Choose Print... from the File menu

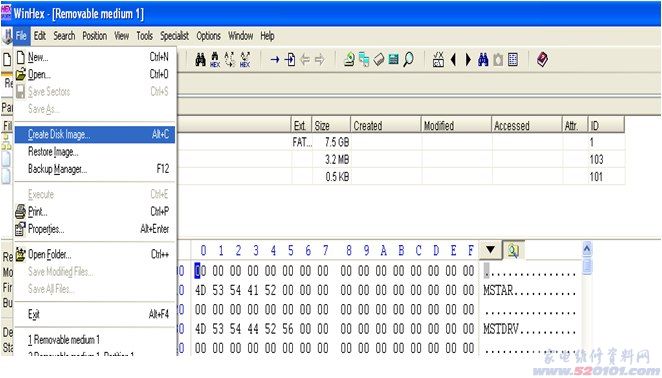pos(95,211)
